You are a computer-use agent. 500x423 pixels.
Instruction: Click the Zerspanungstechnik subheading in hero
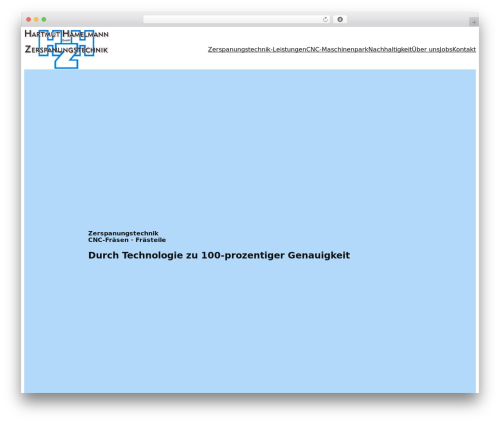point(123,233)
